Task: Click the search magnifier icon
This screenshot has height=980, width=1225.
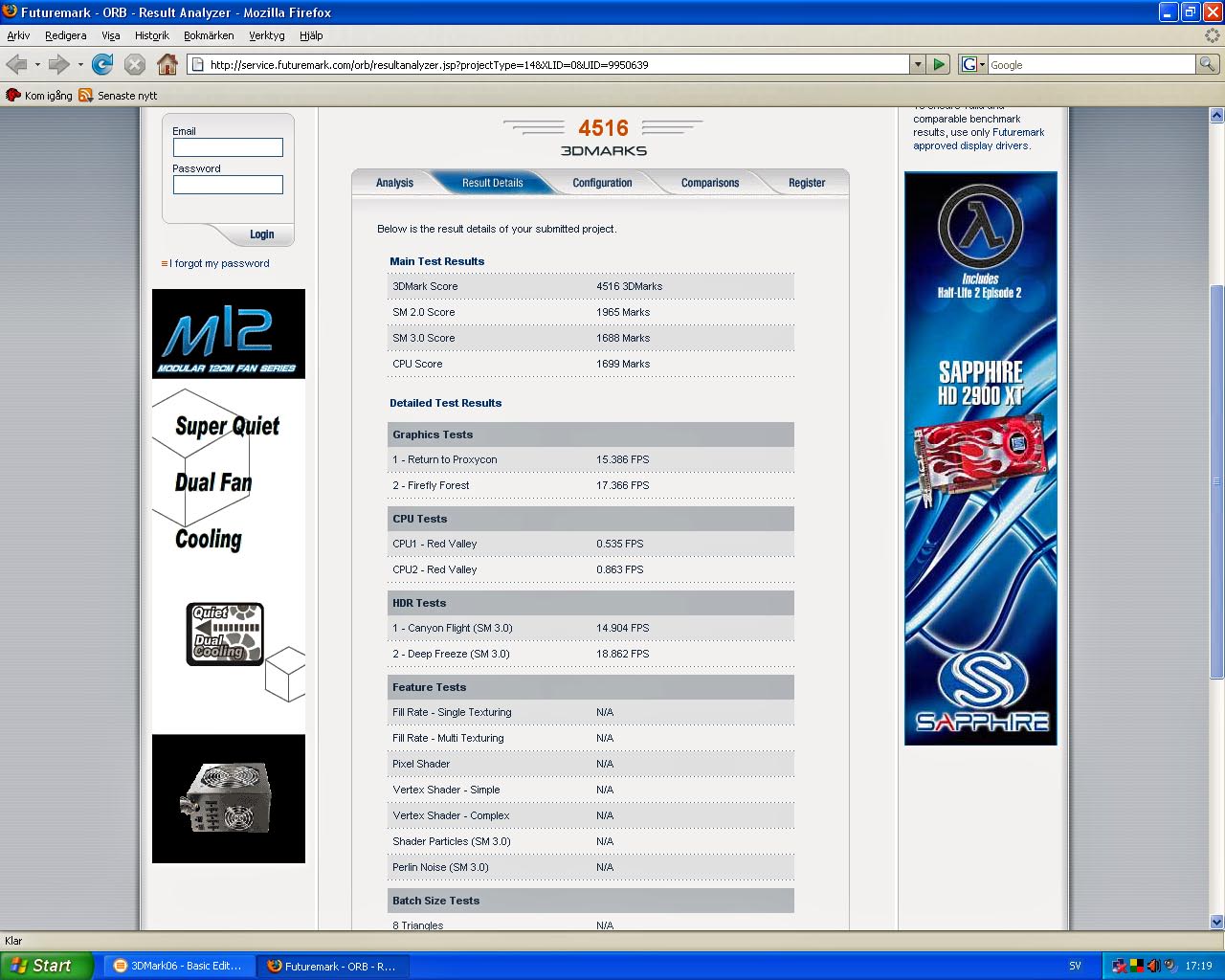Action: coord(1208,64)
